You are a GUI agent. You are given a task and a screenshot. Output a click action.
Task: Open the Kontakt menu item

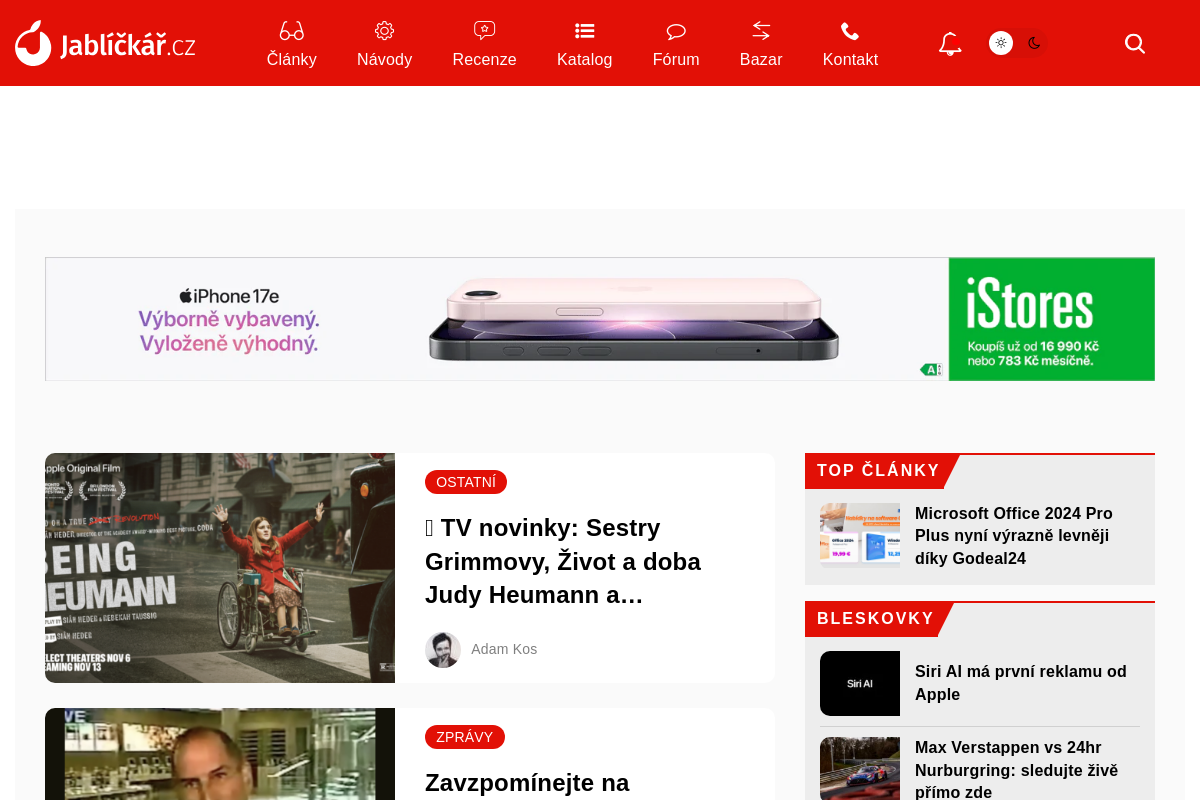tap(850, 59)
